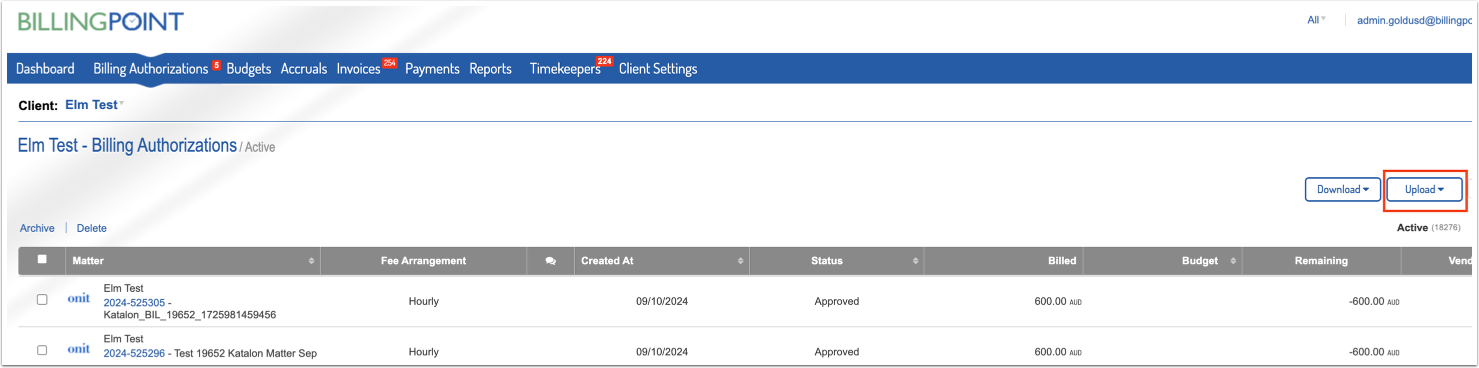
Task: Switch to the Accruals tab
Action: coord(304,69)
